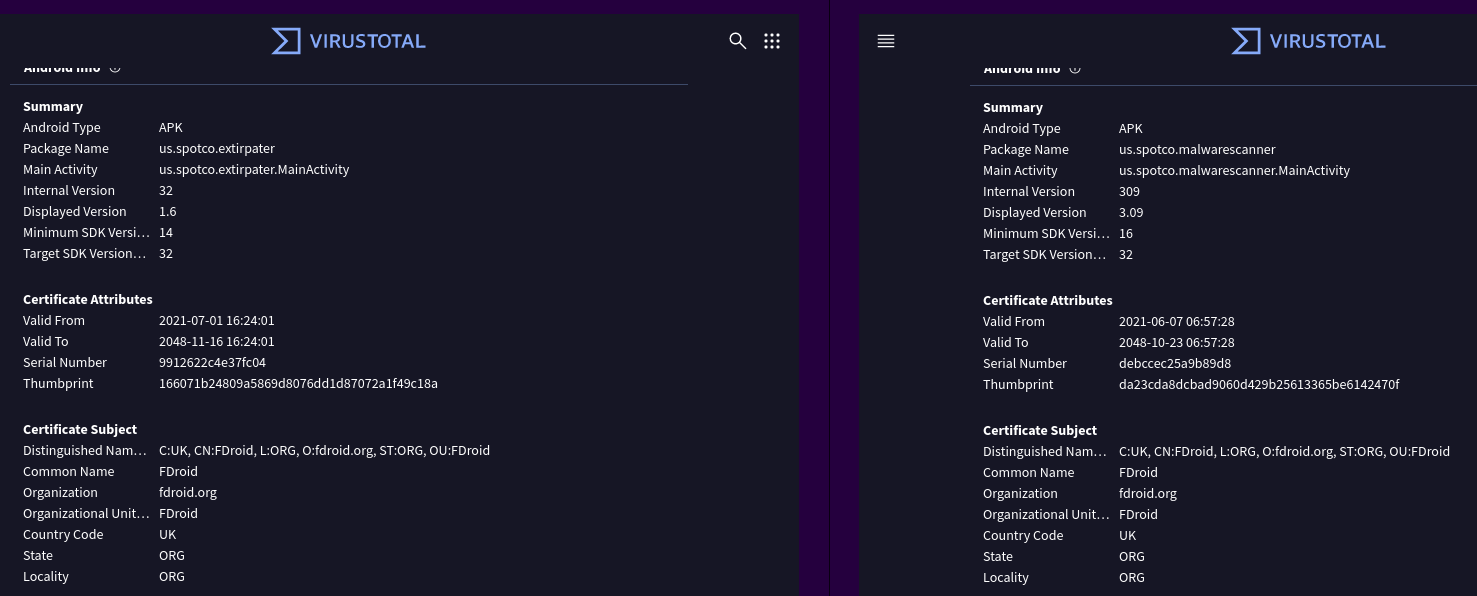The height and width of the screenshot is (596, 1477).
Task: Click Locality value ORG in right window
Action: [x=1132, y=578]
